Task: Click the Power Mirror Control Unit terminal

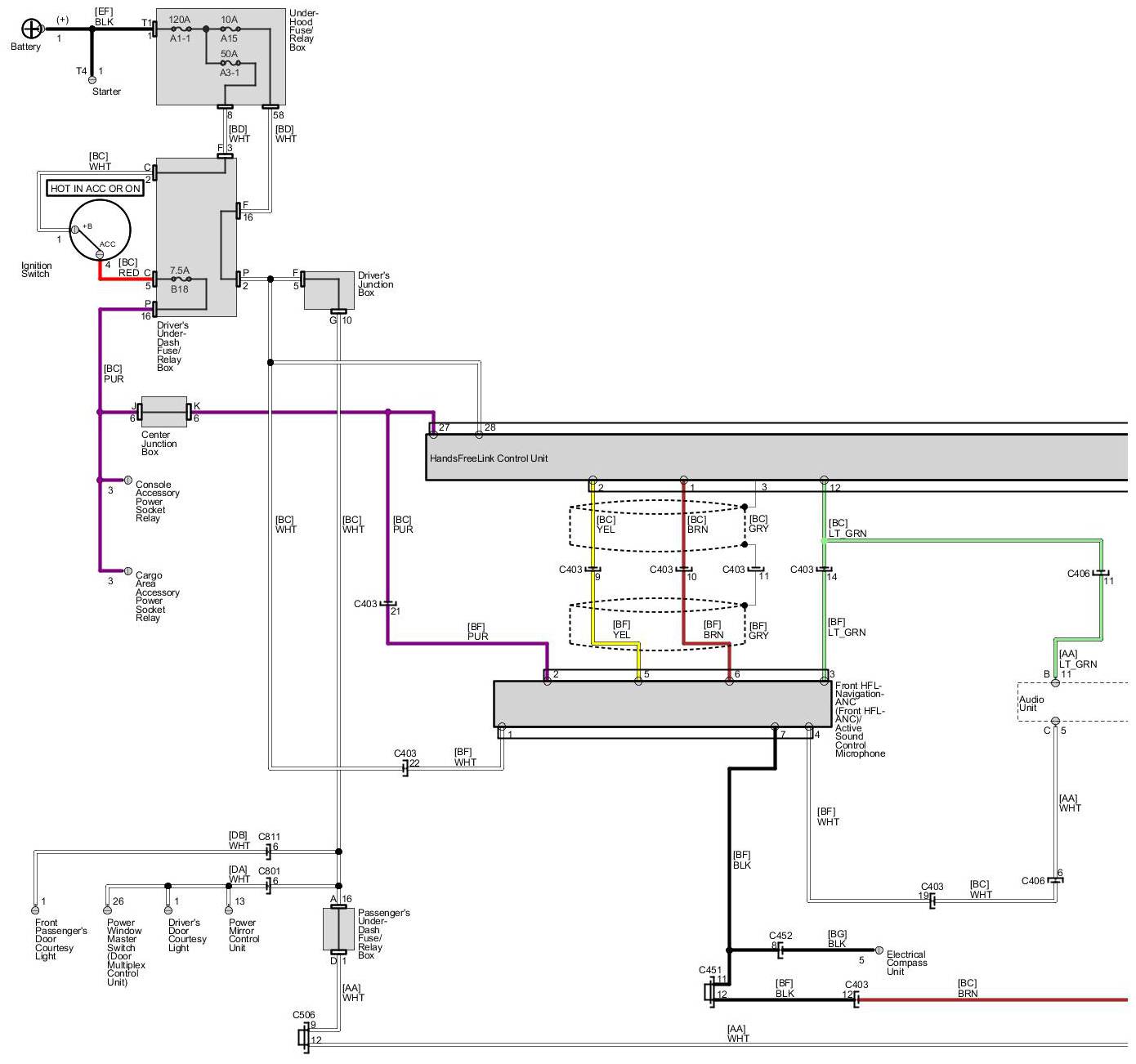Action: pyautogui.click(x=229, y=910)
